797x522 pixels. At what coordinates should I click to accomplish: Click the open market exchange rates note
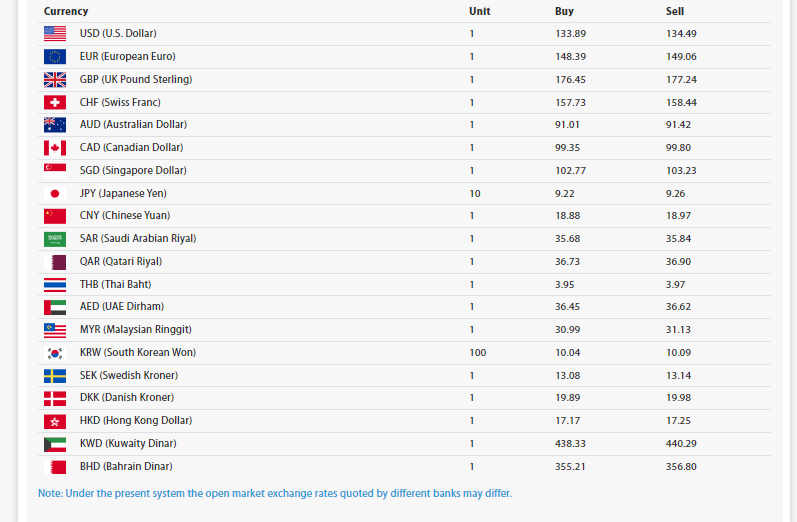(x=275, y=493)
